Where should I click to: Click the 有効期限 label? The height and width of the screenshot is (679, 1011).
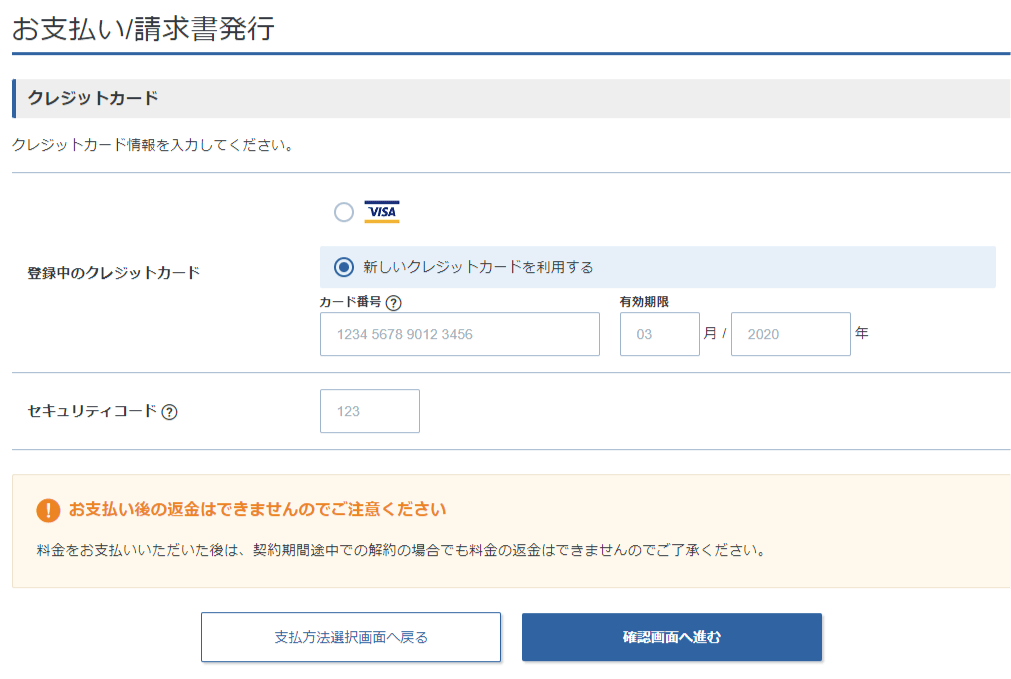[644, 302]
